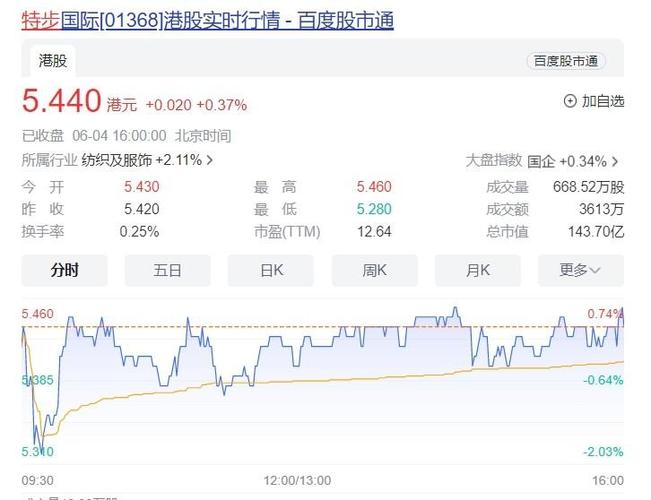Switch to the 五日 chart tab
This screenshot has width=651, height=500.
pos(167,270)
